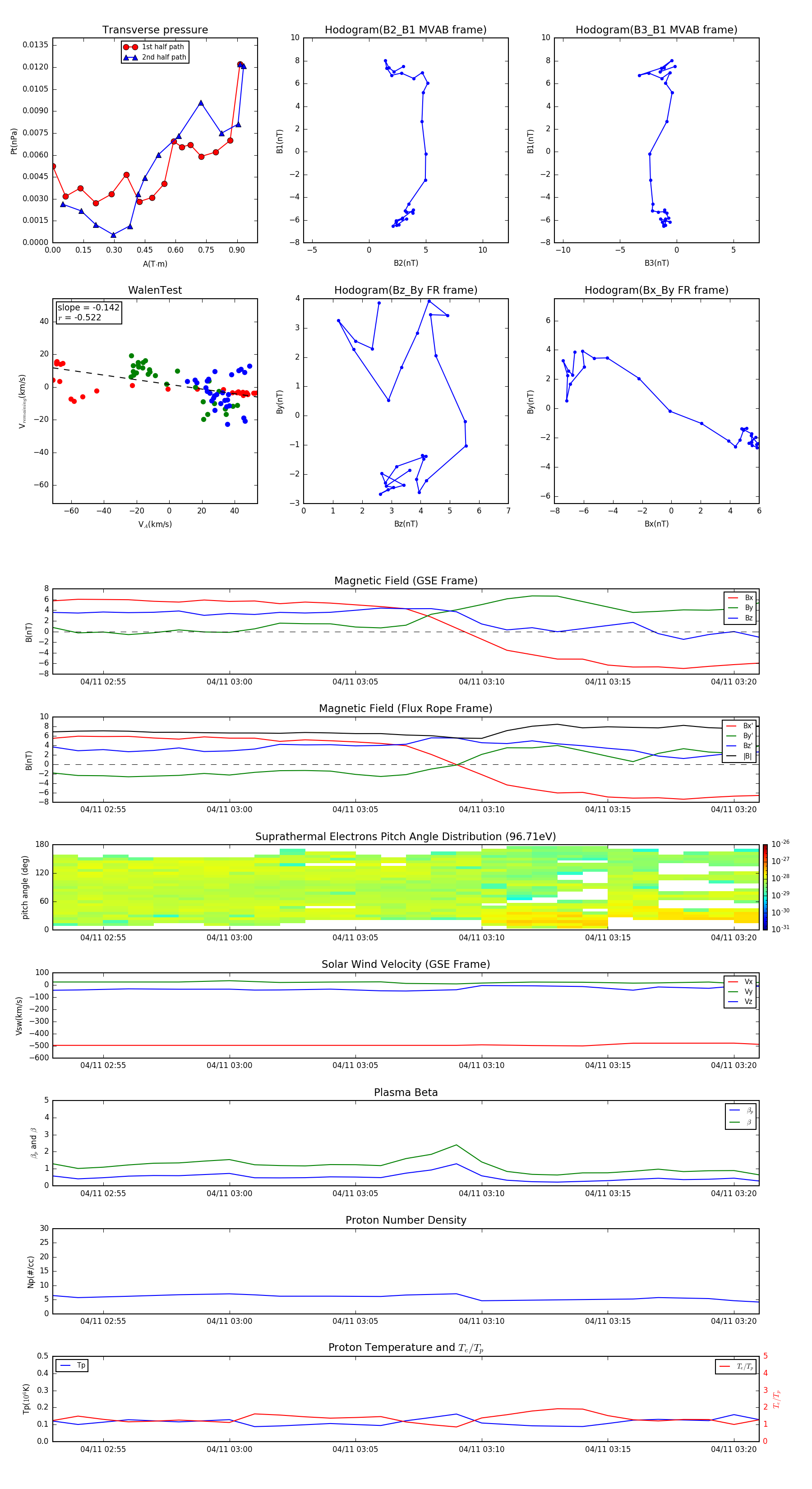This screenshot has height=1489, width=812.
Task: Click the 'Plasma Beta' plot title
Action: tap(406, 1093)
